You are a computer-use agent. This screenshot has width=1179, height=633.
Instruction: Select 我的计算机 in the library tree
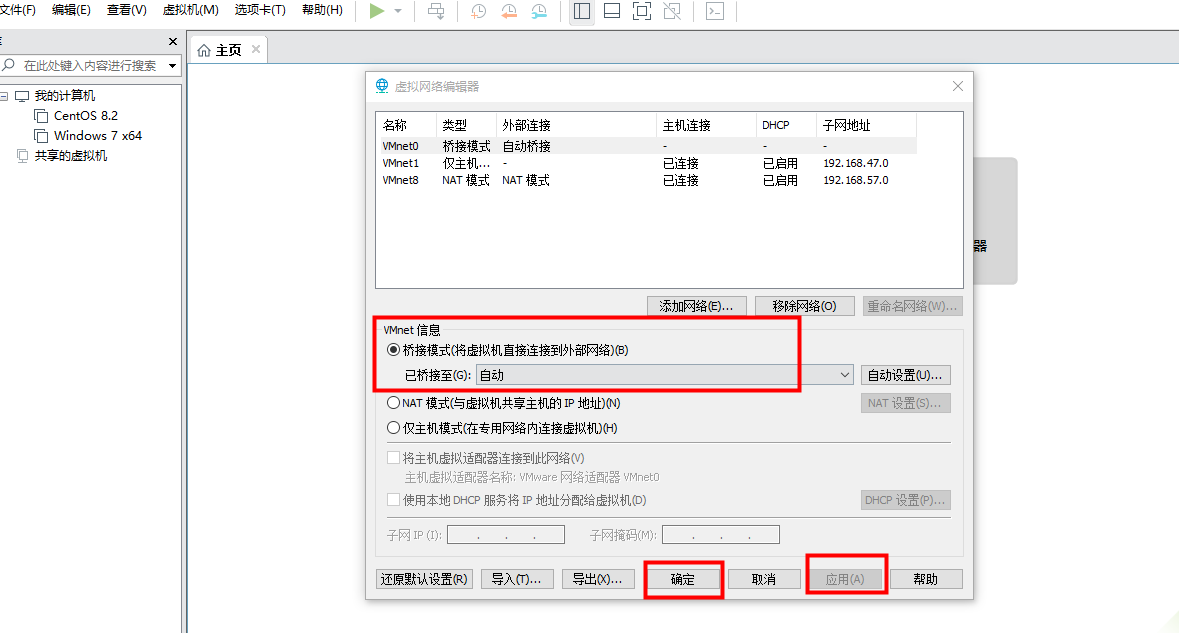(x=65, y=95)
